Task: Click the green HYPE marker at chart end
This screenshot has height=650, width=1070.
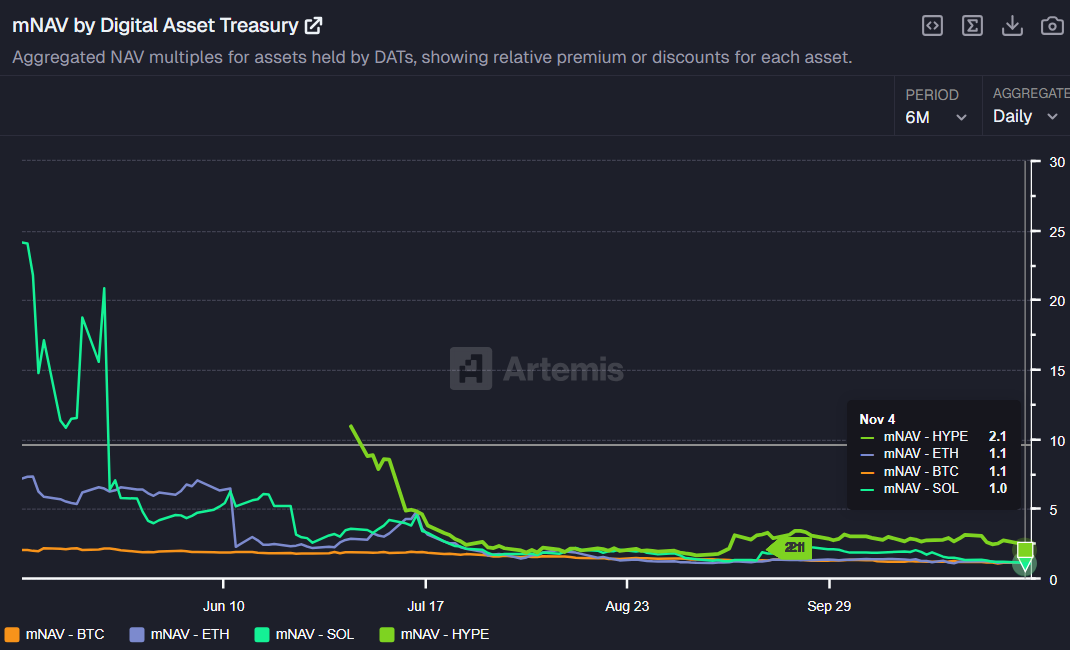Action: (x=1025, y=549)
